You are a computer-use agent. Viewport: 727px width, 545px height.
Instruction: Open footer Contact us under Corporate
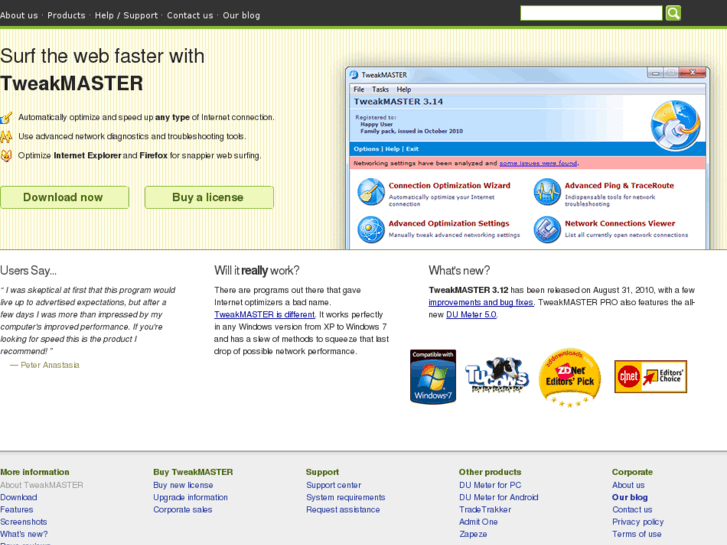pos(632,510)
